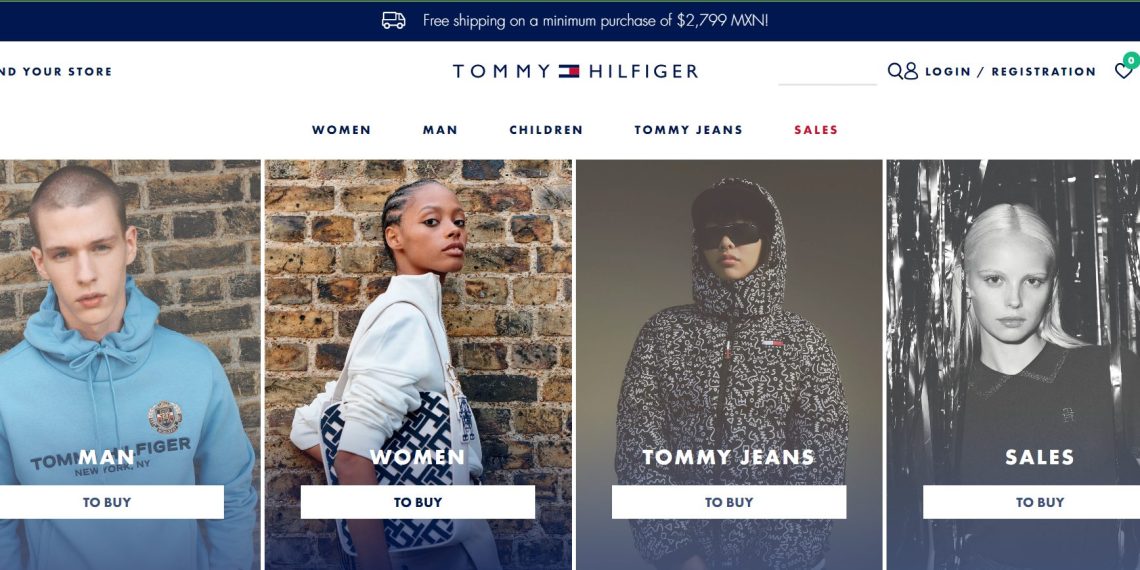Image resolution: width=1140 pixels, height=570 pixels.
Task: Select the Tommy Jeans hooded jacket image
Action: [729, 365]
